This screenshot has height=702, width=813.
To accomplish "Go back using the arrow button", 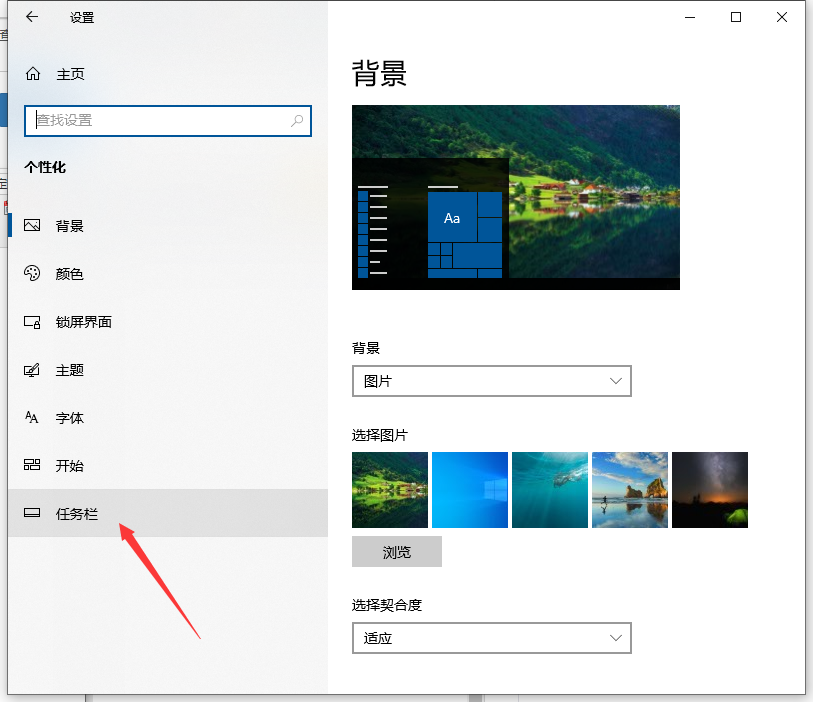I will pyautogui.click(x=29, y=17).
